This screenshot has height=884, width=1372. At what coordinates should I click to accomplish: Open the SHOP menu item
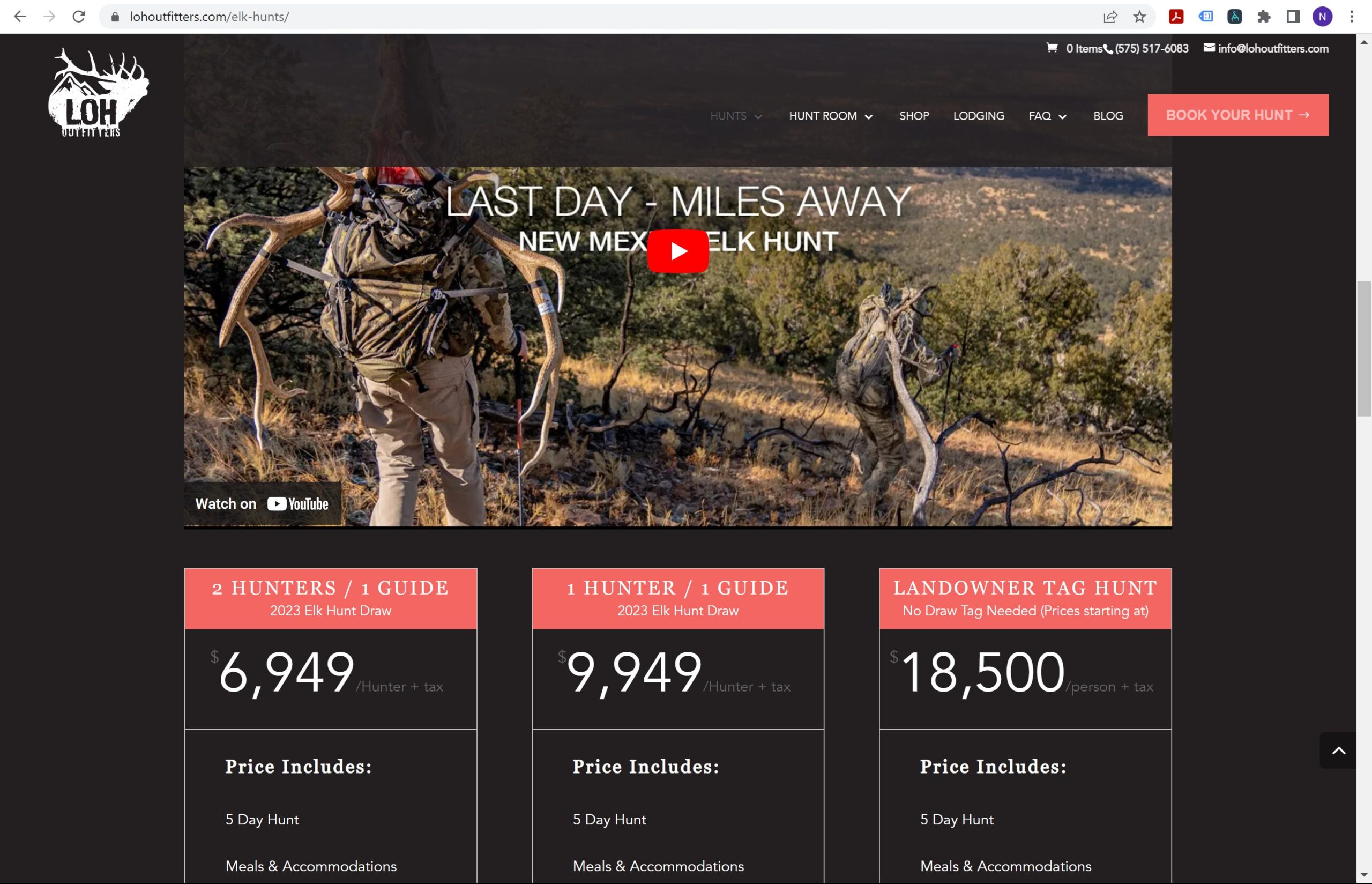(x=914, y=116)
